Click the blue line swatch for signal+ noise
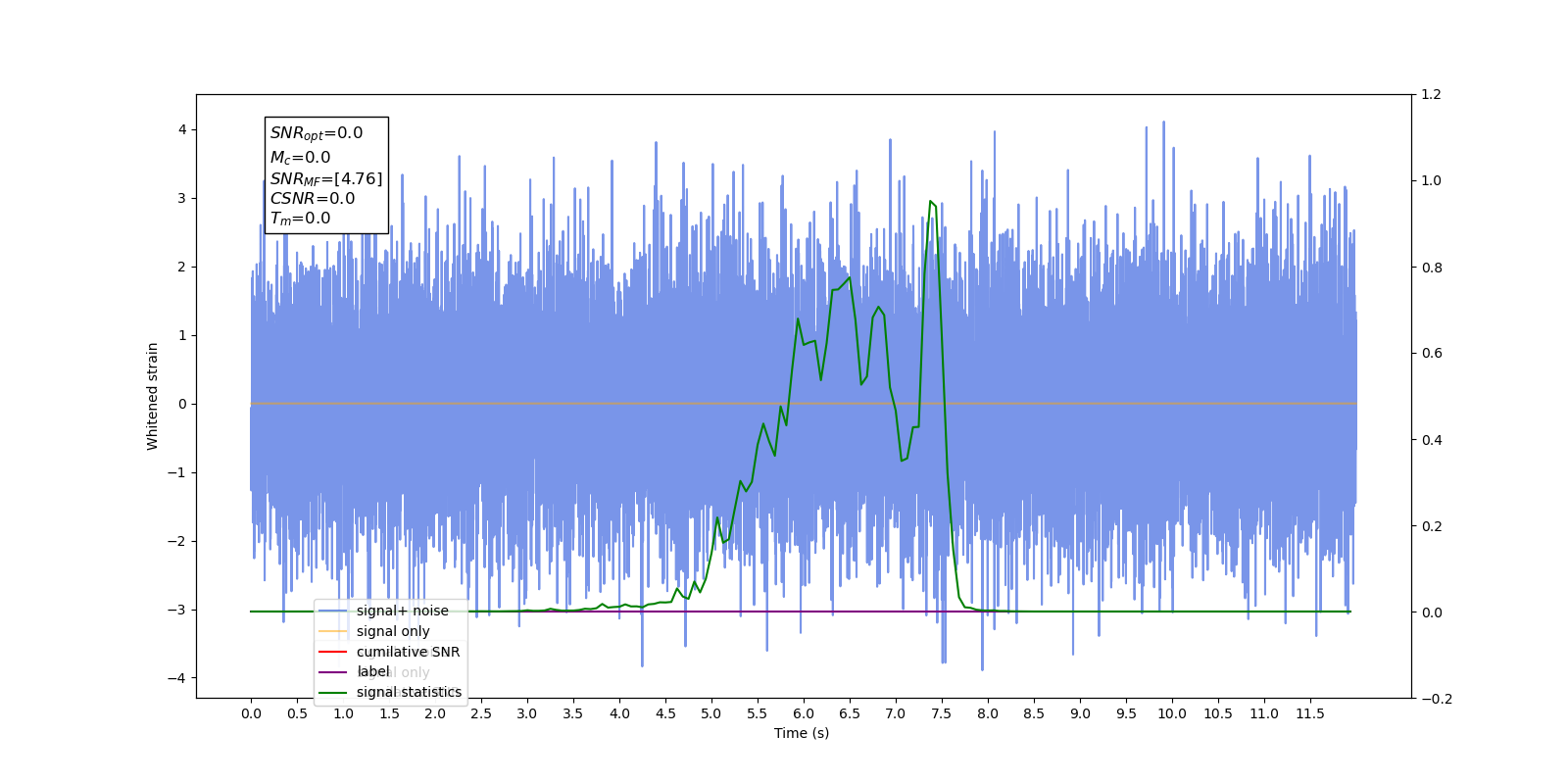This screenshot has width=1568, height=784. tap(333, 611)
